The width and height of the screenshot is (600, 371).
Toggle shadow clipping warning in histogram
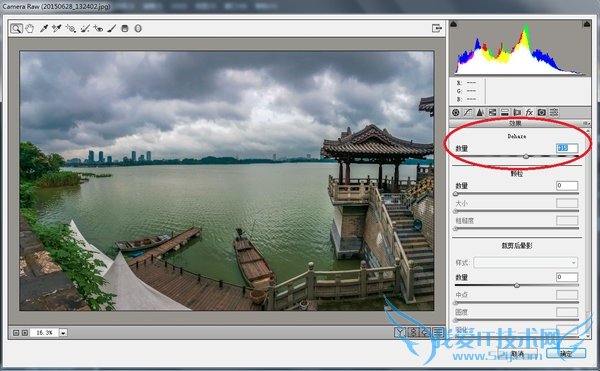tap(453, 24)
